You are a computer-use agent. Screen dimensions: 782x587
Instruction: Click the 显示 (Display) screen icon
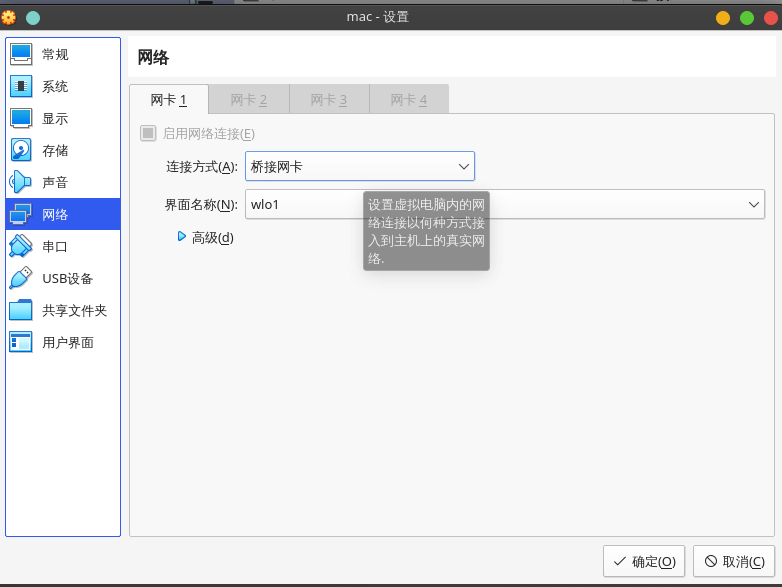(21, 119)
